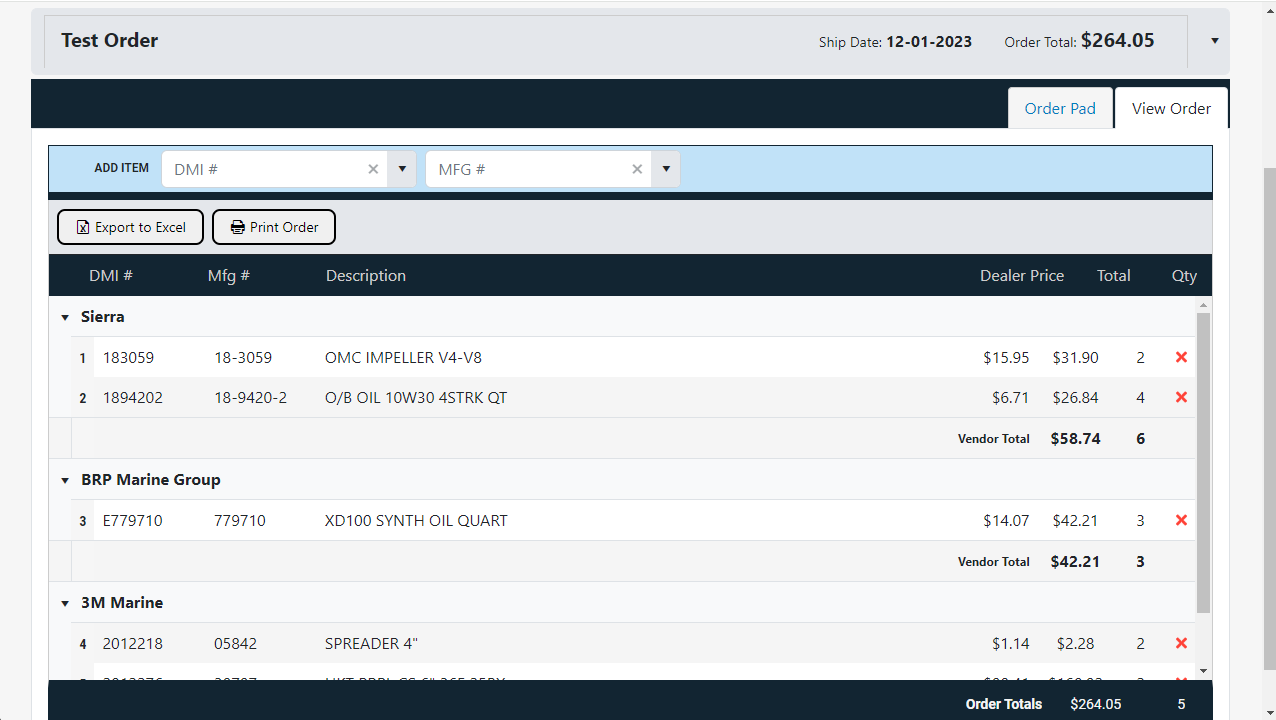This screenshot has width=1276, height=720.
Task: Click the Sierra vendor name
Action: [x=103, y=316]
